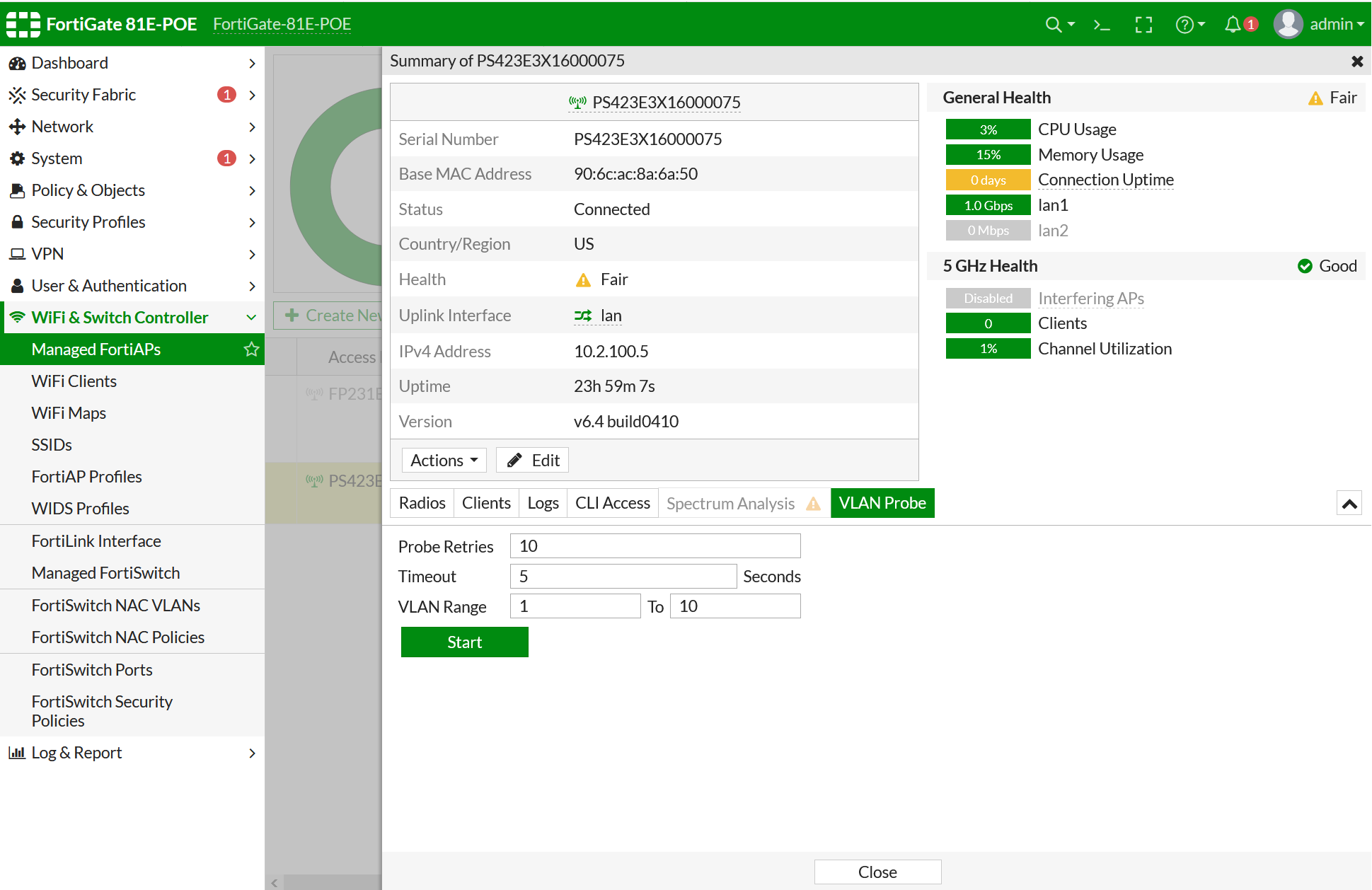This screenshot has height=890, width=1372.
Task: Collapse the WiFi & Switch Controller chevron
Action: click(x=251, y=318)
